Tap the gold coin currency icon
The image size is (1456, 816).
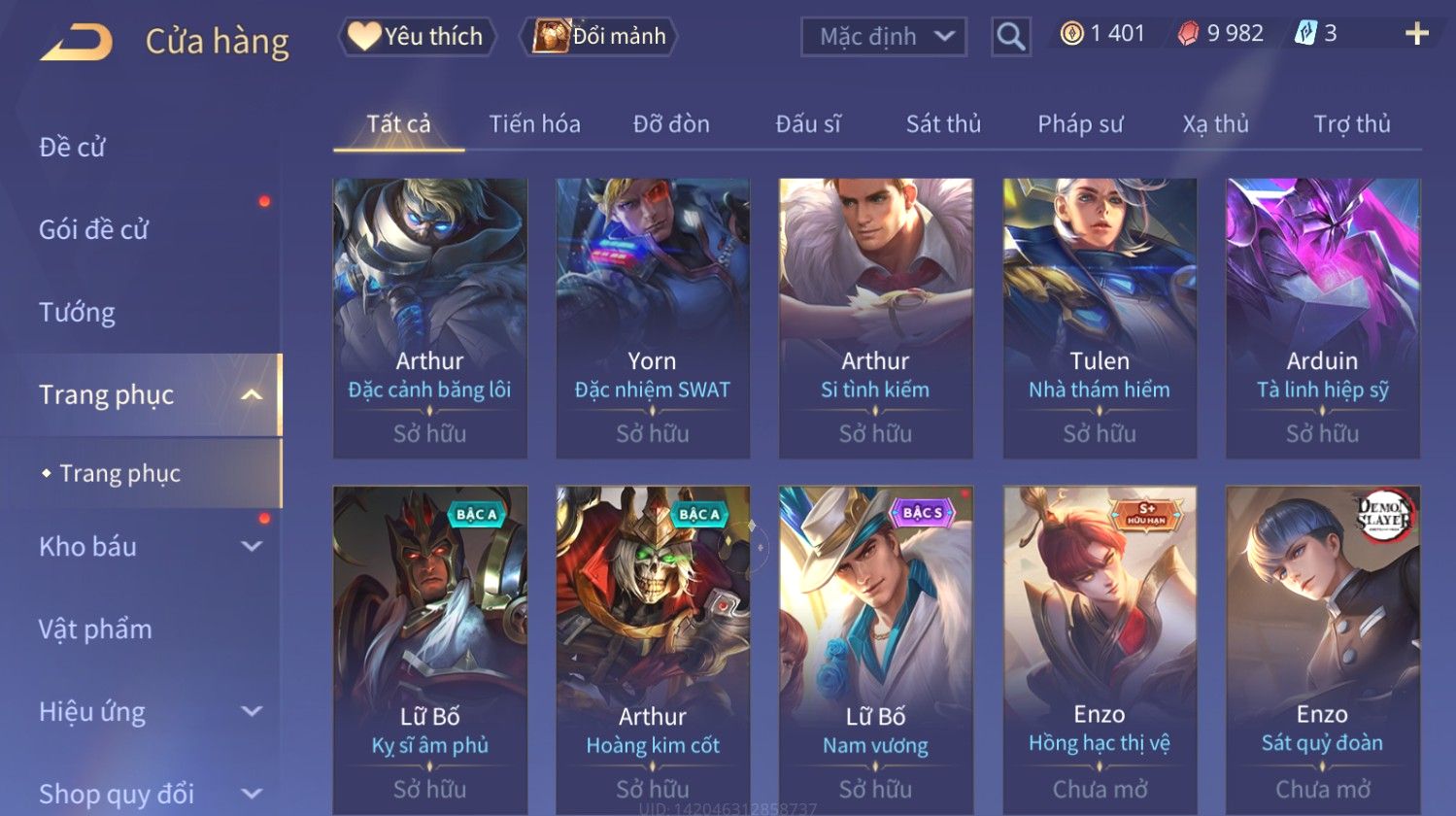tap(1071, 34)
